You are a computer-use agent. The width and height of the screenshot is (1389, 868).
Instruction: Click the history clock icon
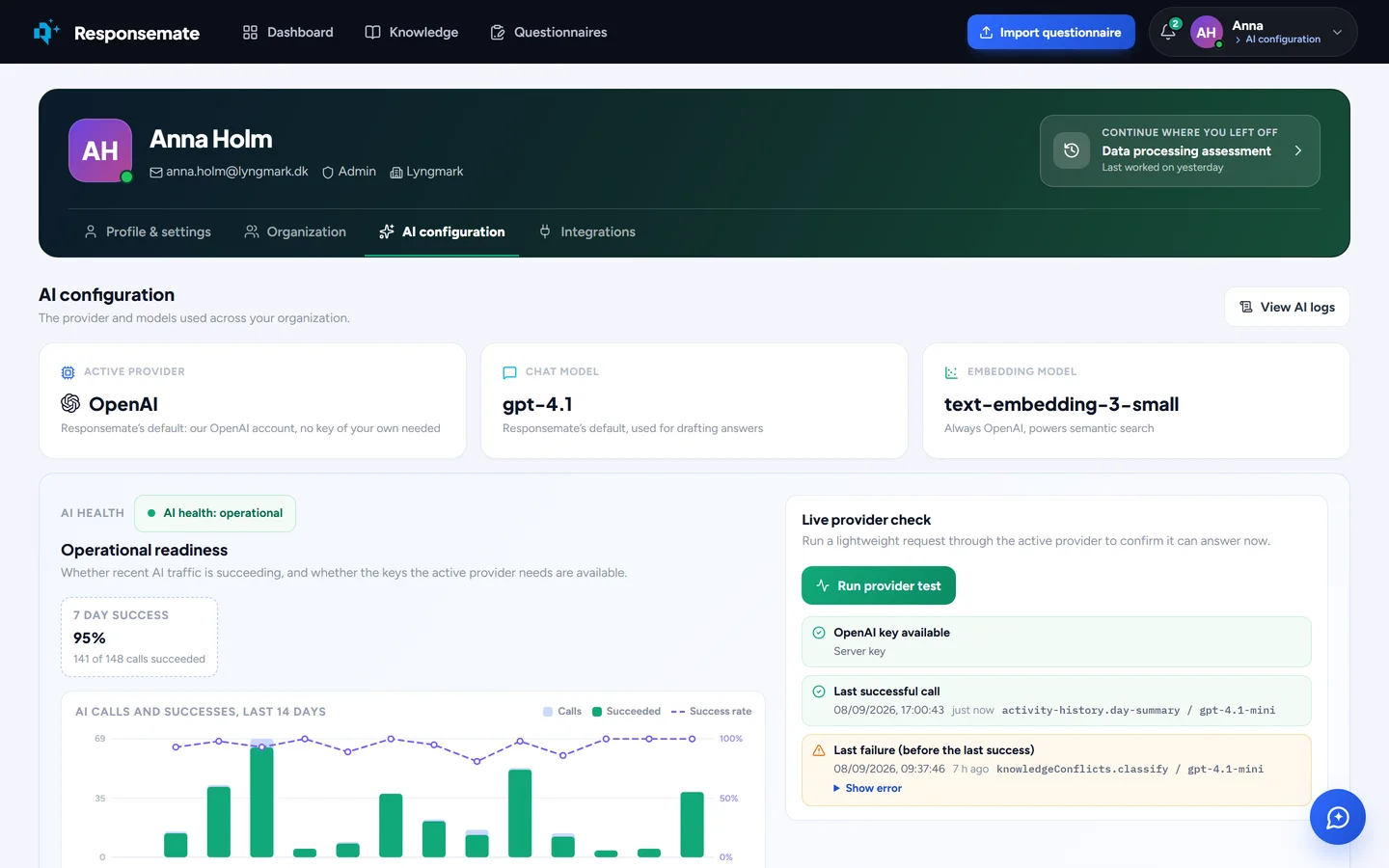(1071, 150)
